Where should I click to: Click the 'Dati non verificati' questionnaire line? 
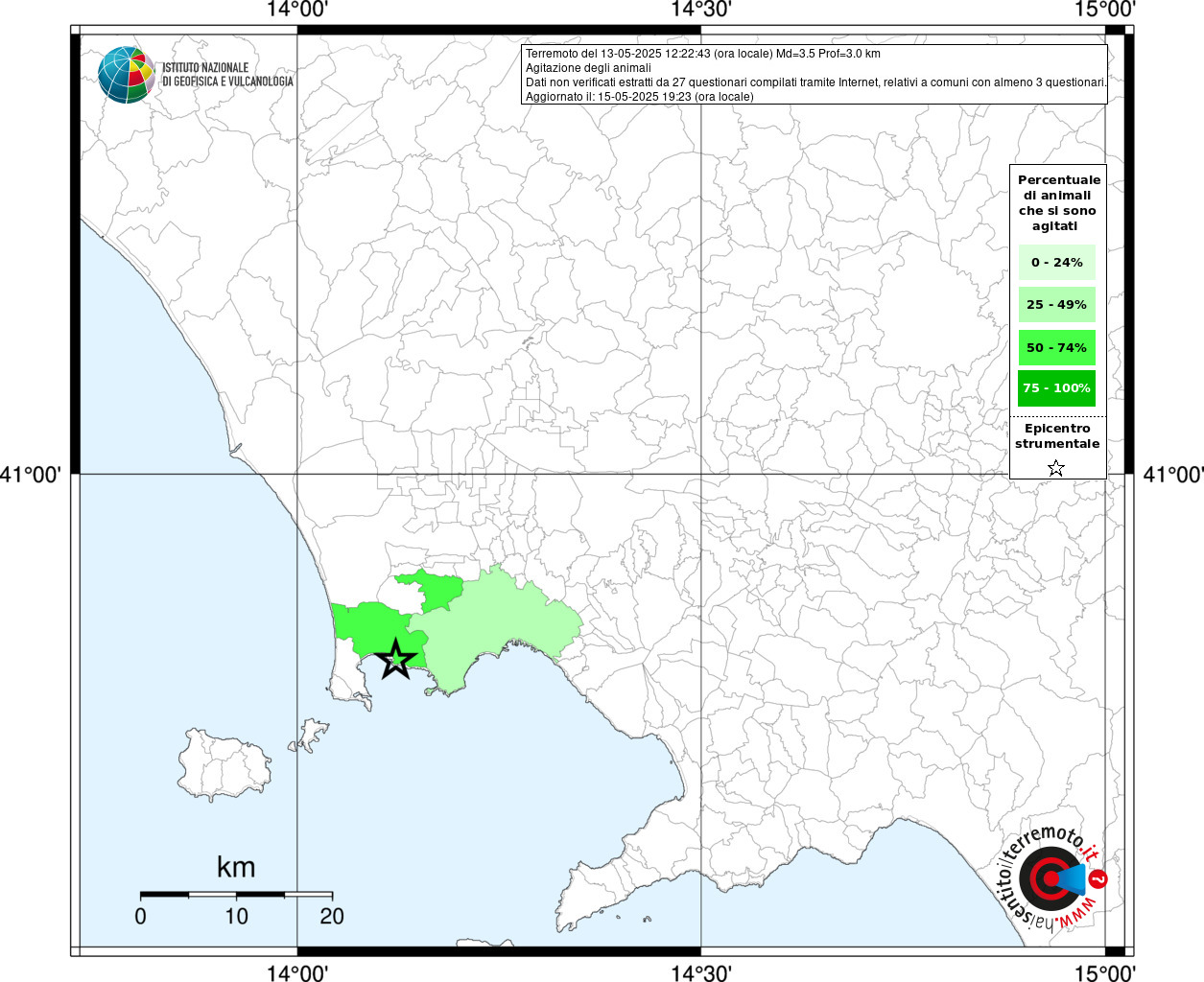pos(816,82)
